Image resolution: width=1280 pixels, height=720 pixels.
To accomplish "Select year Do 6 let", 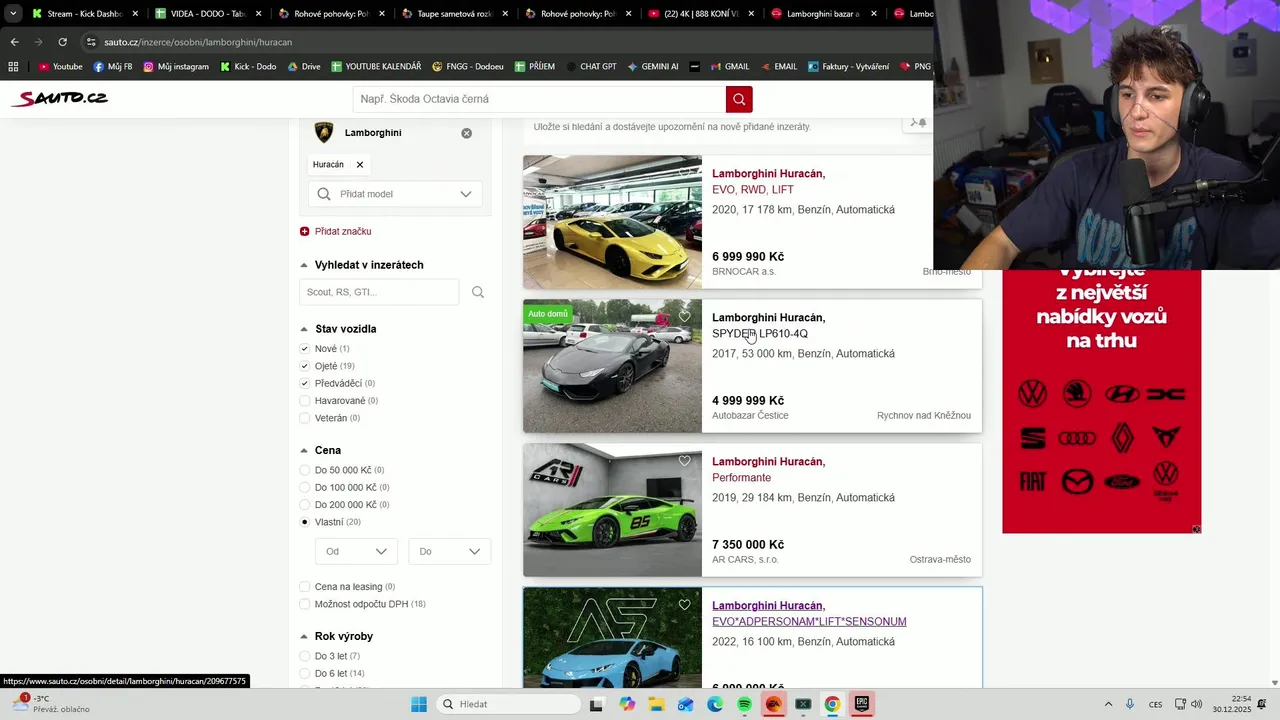I will click(x=305, y=674).
